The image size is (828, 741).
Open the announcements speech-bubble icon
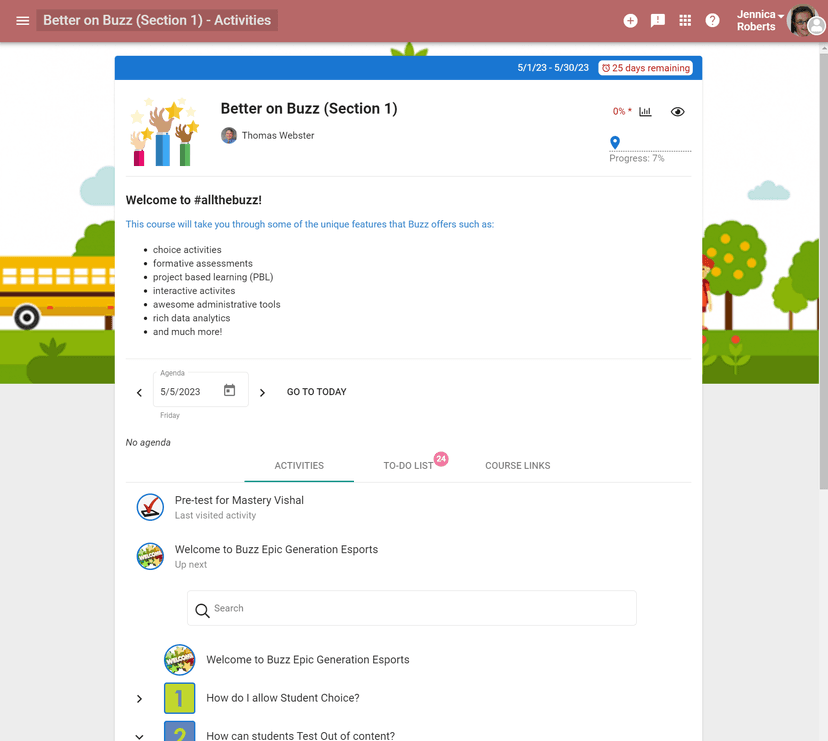pyautogui.click(x=657, y=20)
